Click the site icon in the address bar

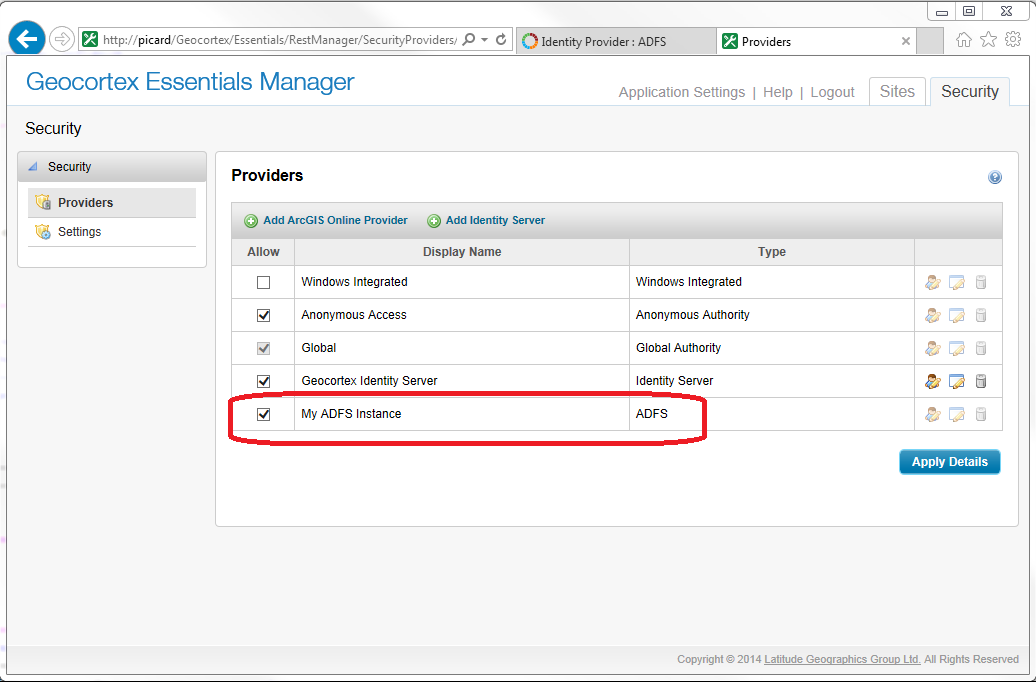tap(91, 40)
